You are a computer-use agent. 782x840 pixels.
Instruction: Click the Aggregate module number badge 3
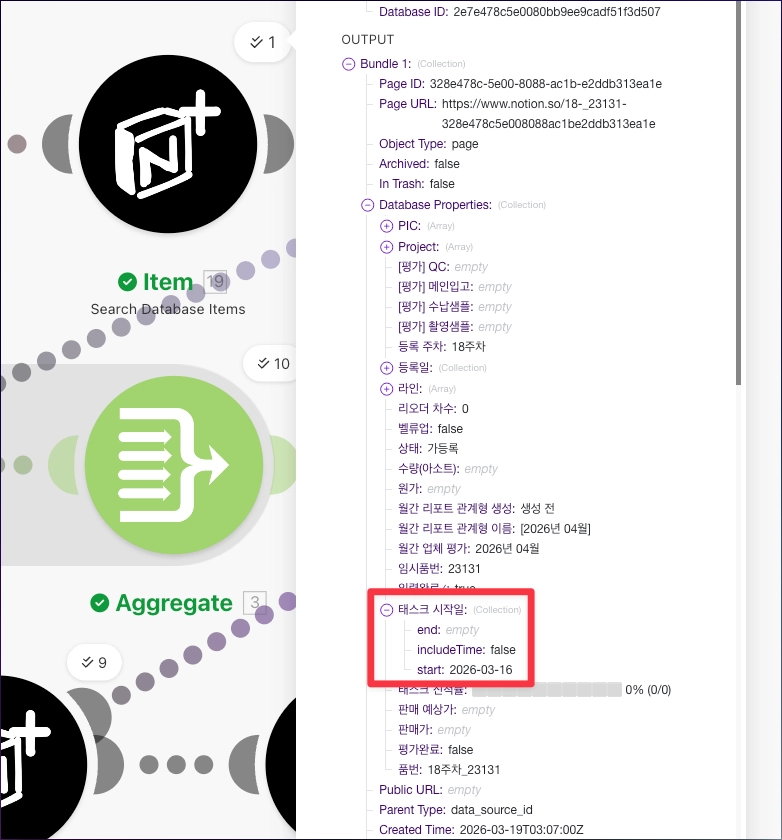(255, 603)
